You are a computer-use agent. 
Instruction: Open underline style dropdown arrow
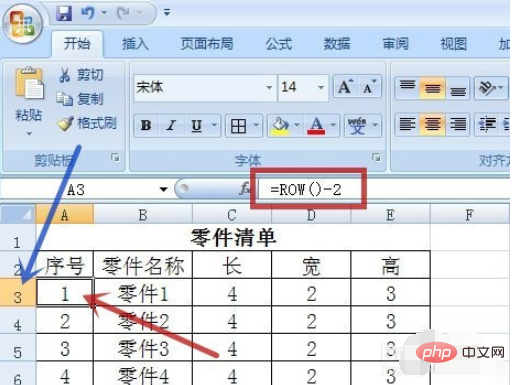click(x=214, y=126)
